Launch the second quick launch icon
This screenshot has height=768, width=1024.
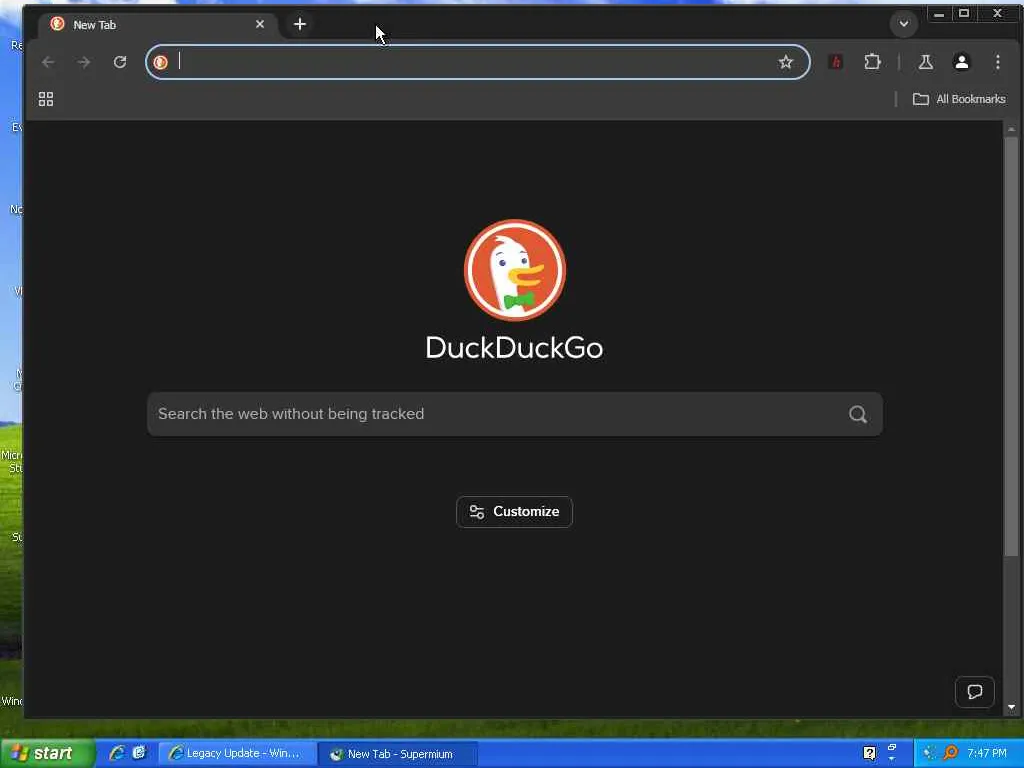pyautogui.click(x=139, y=753)
